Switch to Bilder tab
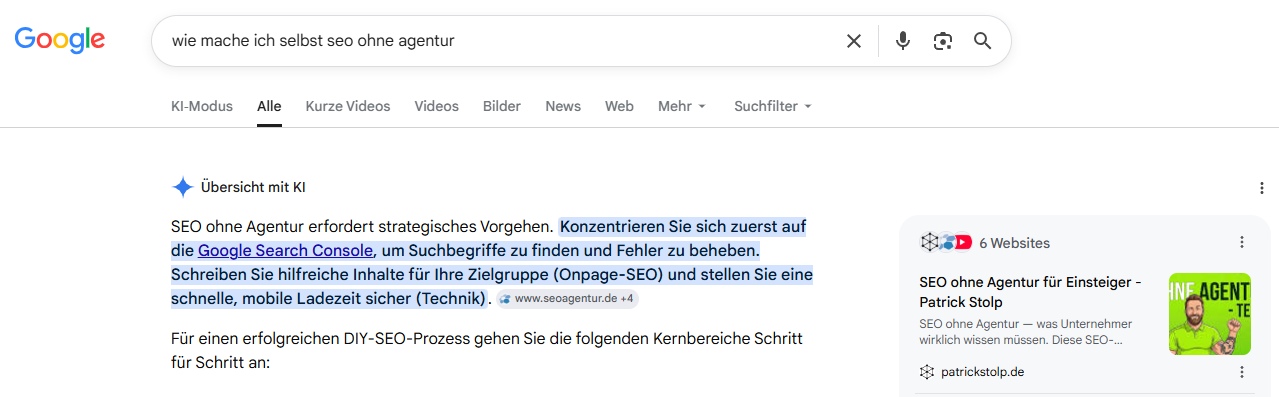The image size is (1279, 397). pos(502,106)
